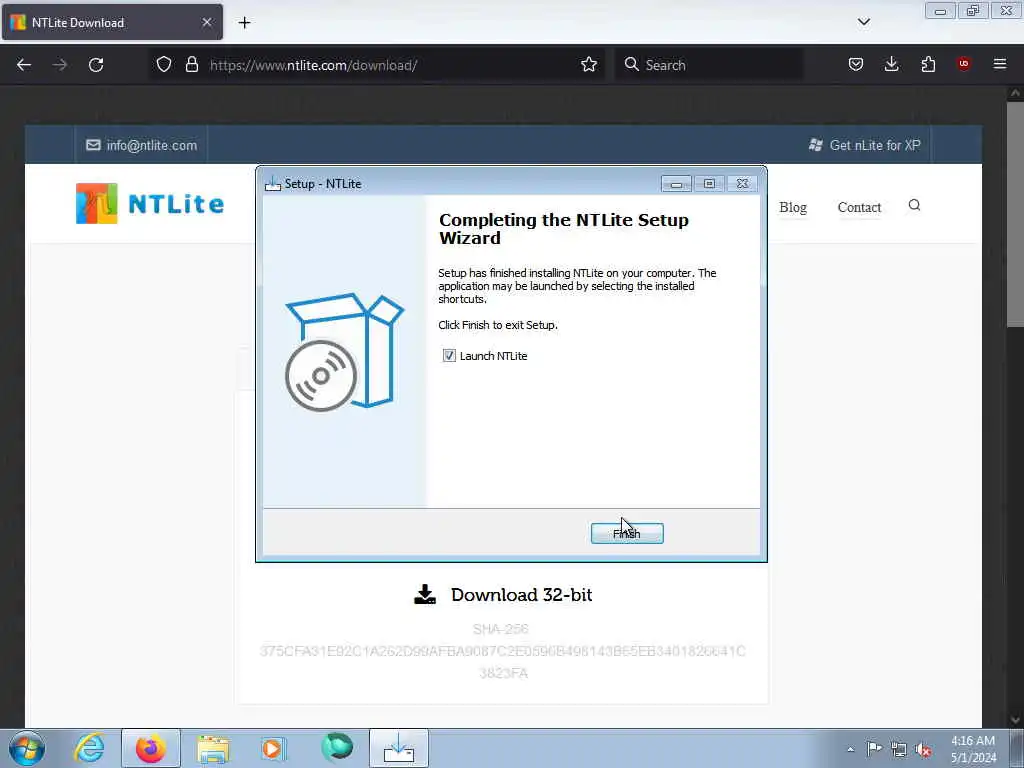Open the Get nLite for XP link
Screen dimensions: 1024x768
[865, 145]
